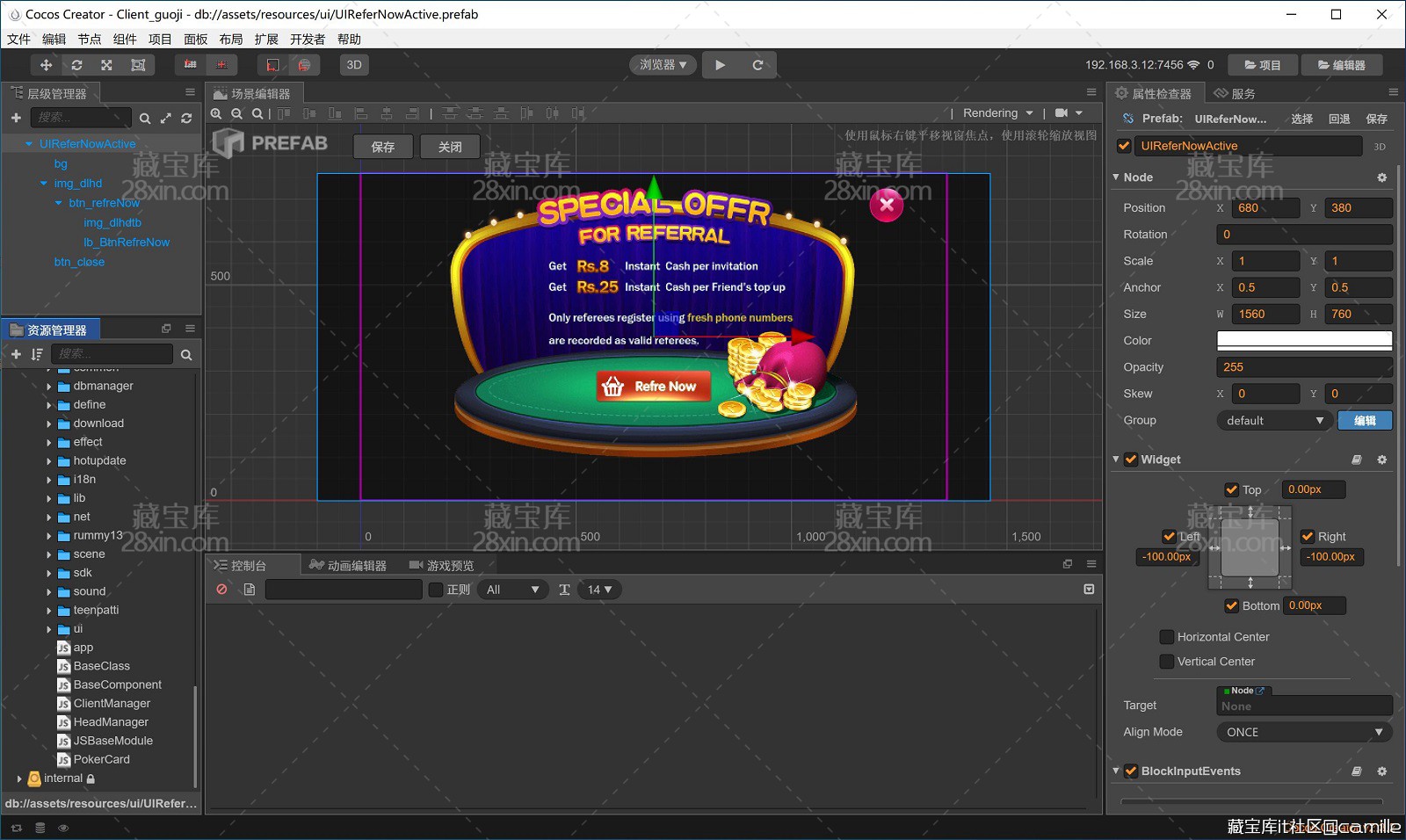Click the 保存 button in prefab scene
The width and height of the screenshot is (1406, 840).
point(383,147)
